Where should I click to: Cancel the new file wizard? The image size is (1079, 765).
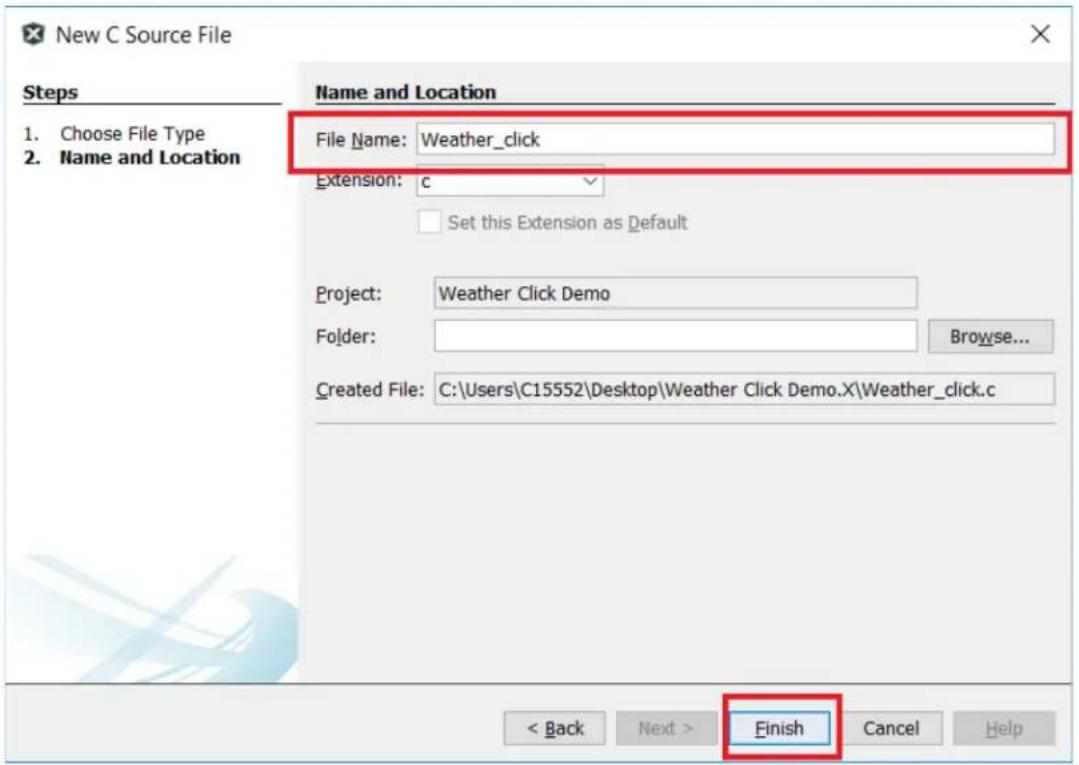[891, 728]
